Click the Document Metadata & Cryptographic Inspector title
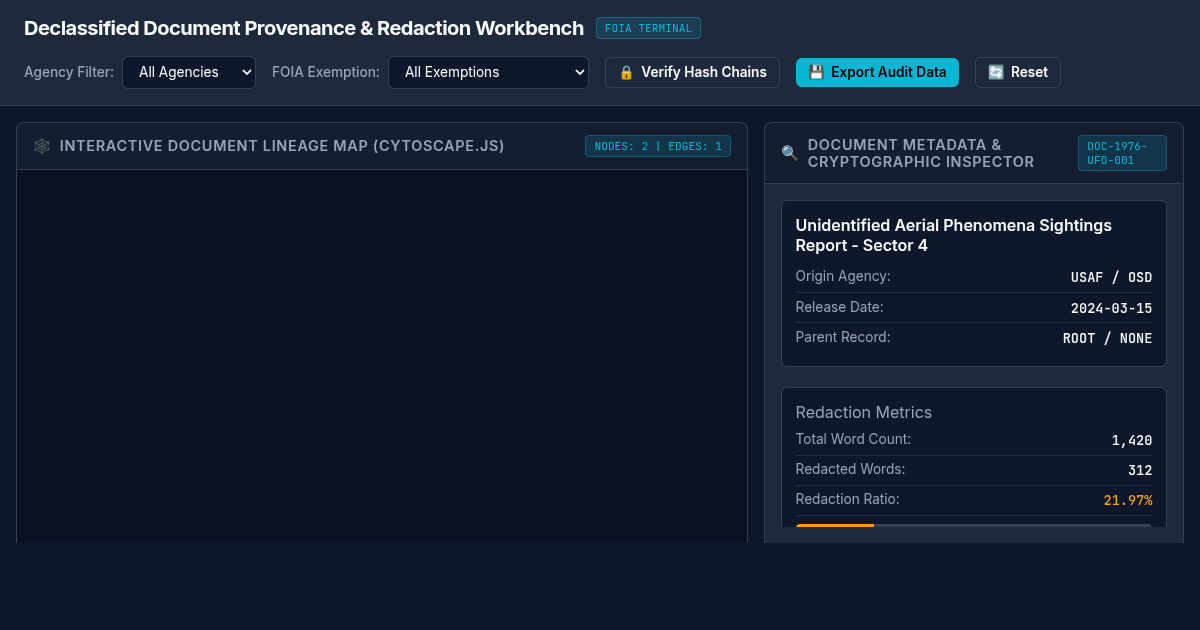This screenshot has height=630, width=1200. (x=921, y=153)
